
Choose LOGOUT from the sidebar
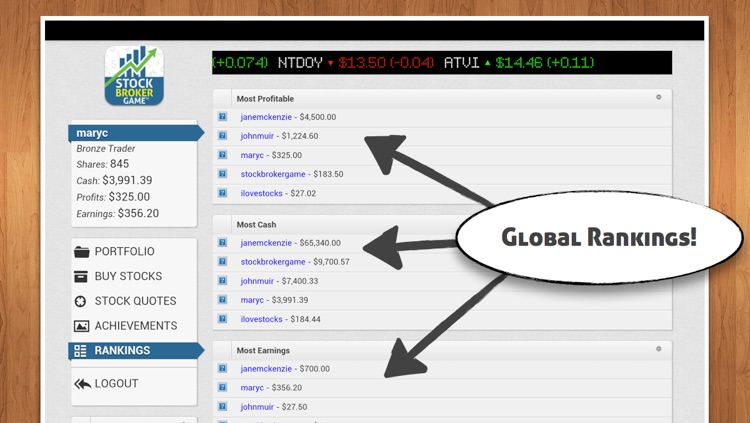(116, 384)
